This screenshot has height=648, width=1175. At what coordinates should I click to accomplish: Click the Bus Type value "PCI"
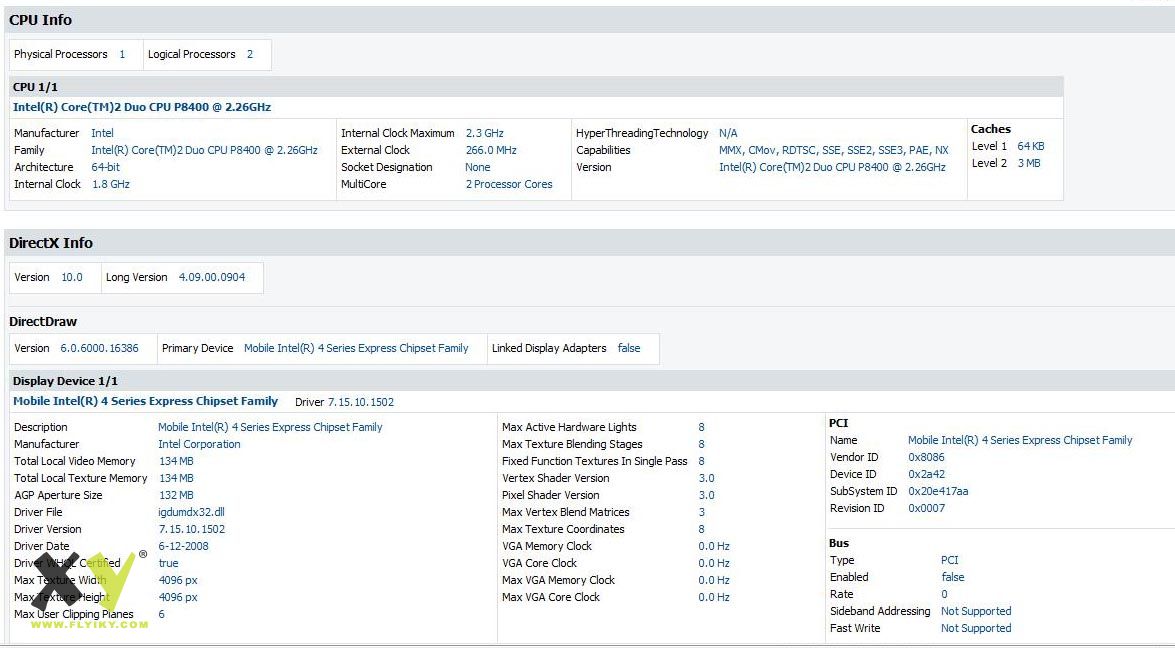click(949, 560)
